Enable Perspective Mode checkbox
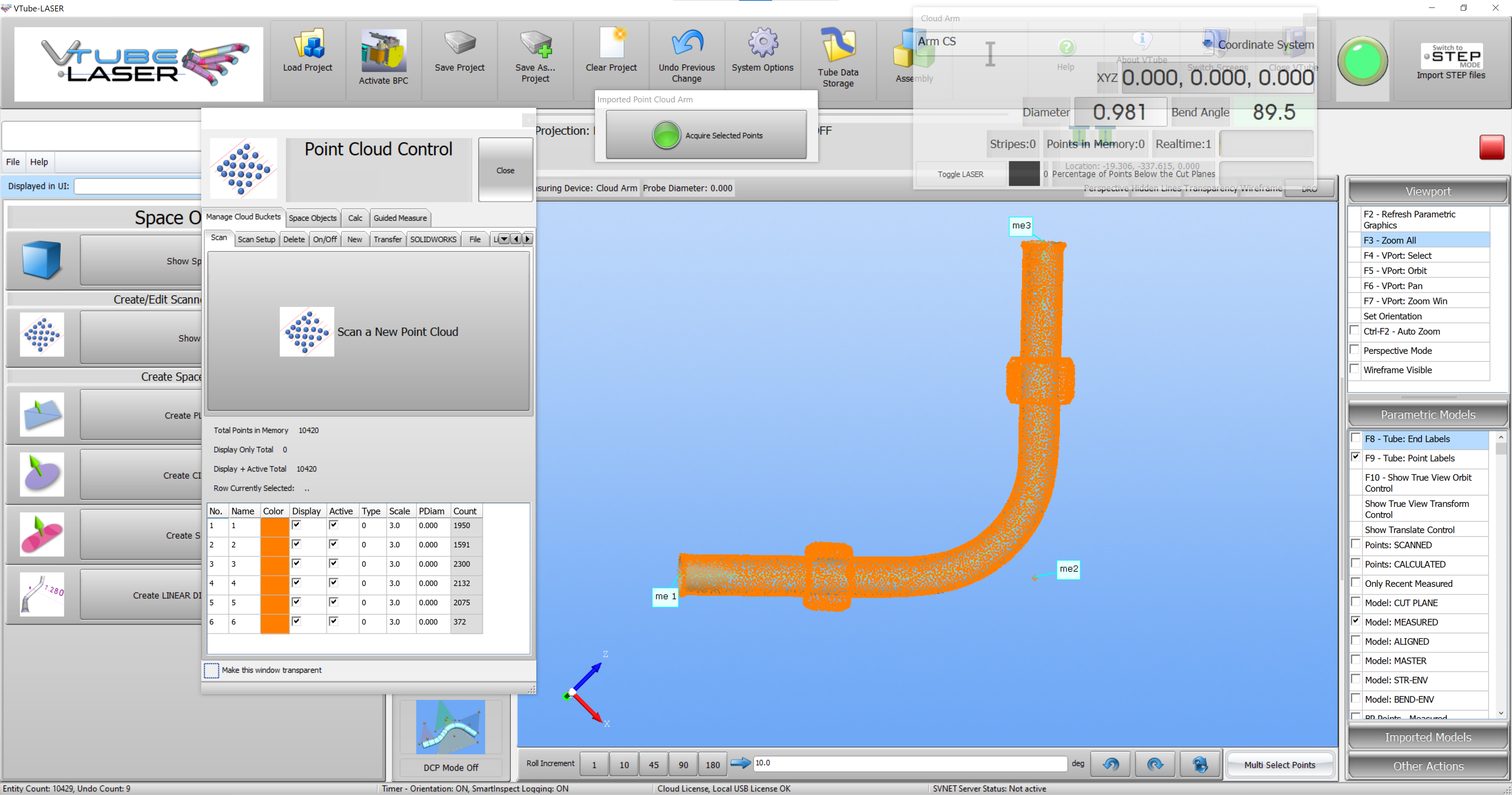This screenshot has height=795, width=1512. coord(1354,350)
